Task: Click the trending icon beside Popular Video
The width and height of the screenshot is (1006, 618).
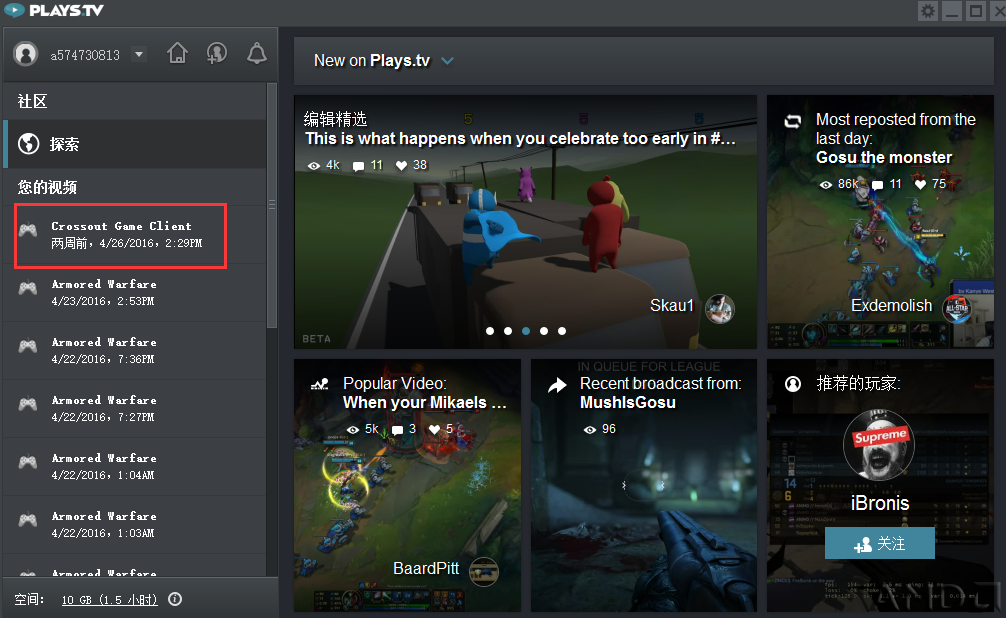Action: 320,384
